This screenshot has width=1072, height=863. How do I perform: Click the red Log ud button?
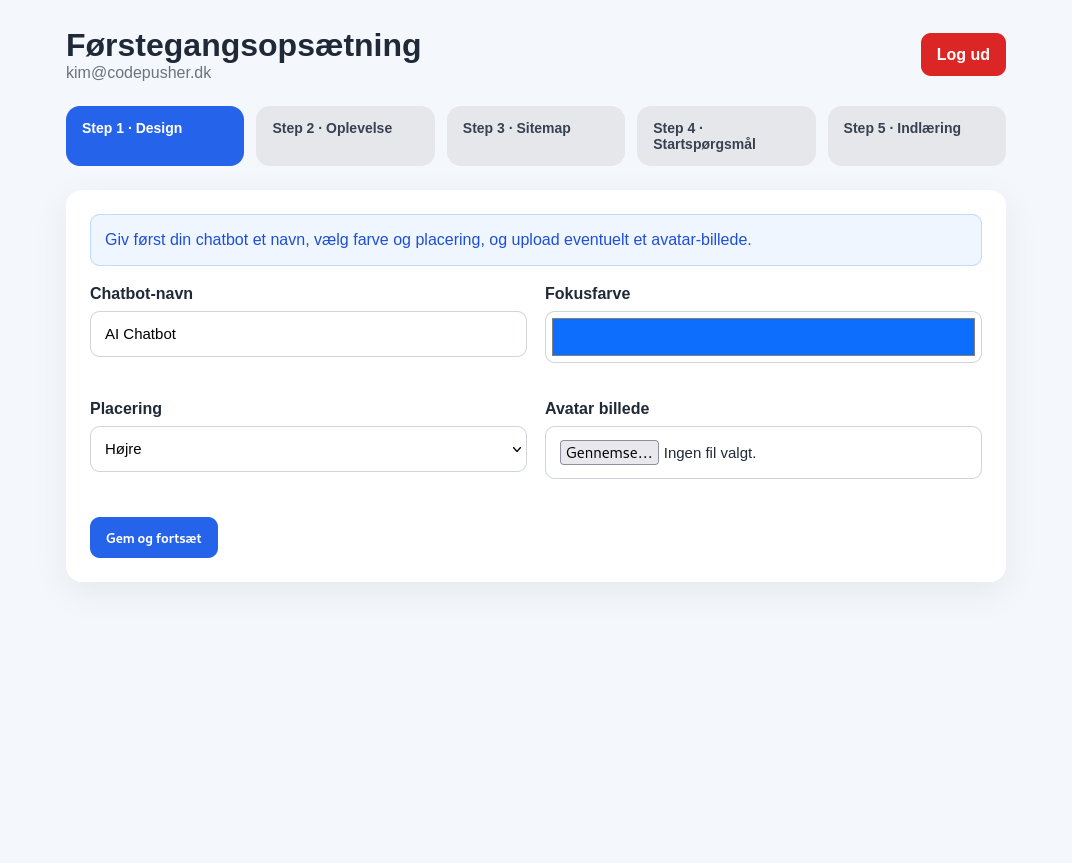pyautogui.click(x=962, y=54)
